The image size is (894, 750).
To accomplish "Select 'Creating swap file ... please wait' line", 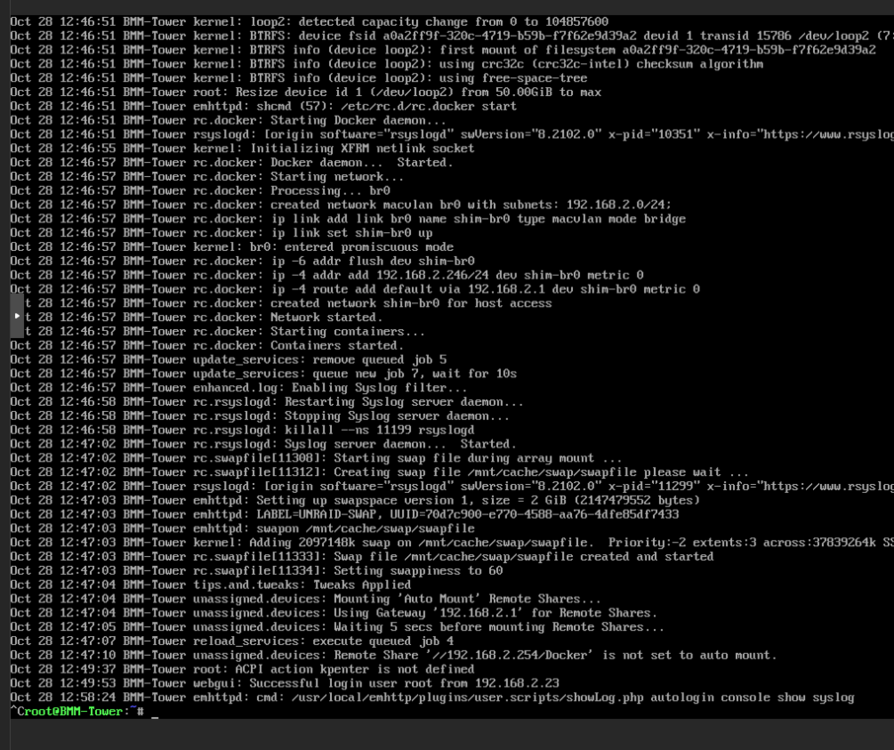I will point(379,472).
